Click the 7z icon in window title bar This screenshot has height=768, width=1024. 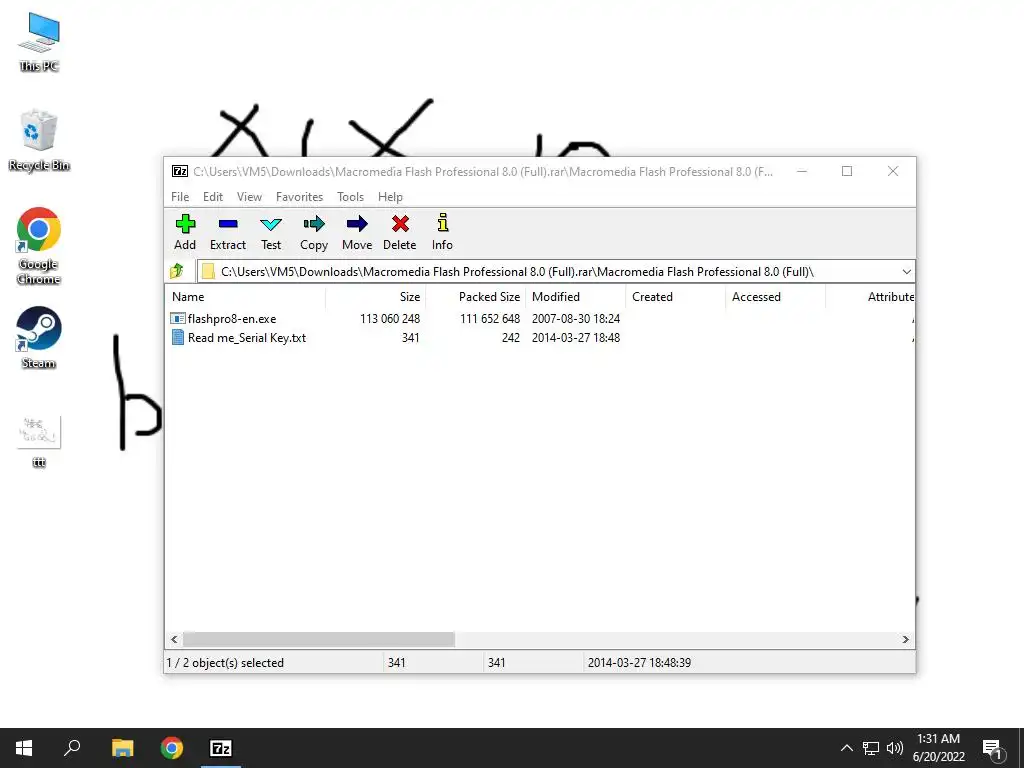pyautogui.click(x=180, y=171)
